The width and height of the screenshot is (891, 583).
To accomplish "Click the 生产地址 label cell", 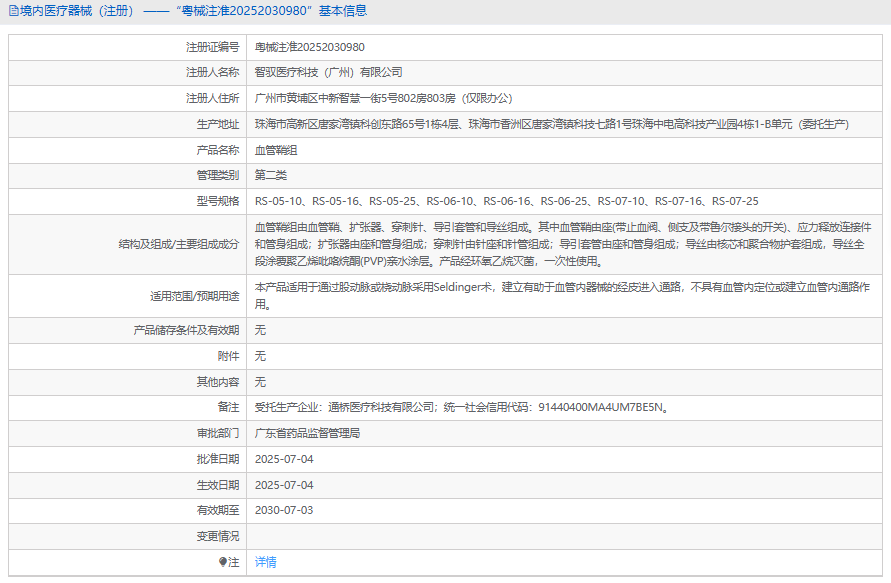I will click(x=127, y=124).
